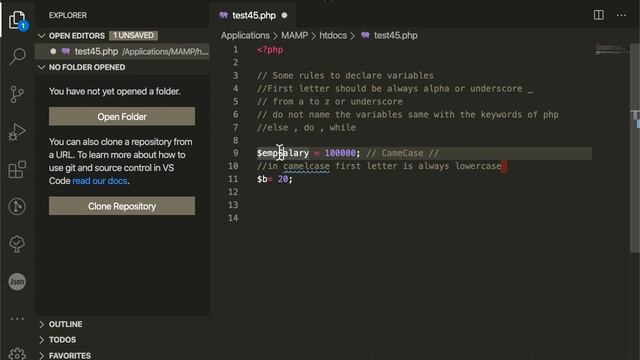Click the $b variable on line 11

click(x=262, y=179)
